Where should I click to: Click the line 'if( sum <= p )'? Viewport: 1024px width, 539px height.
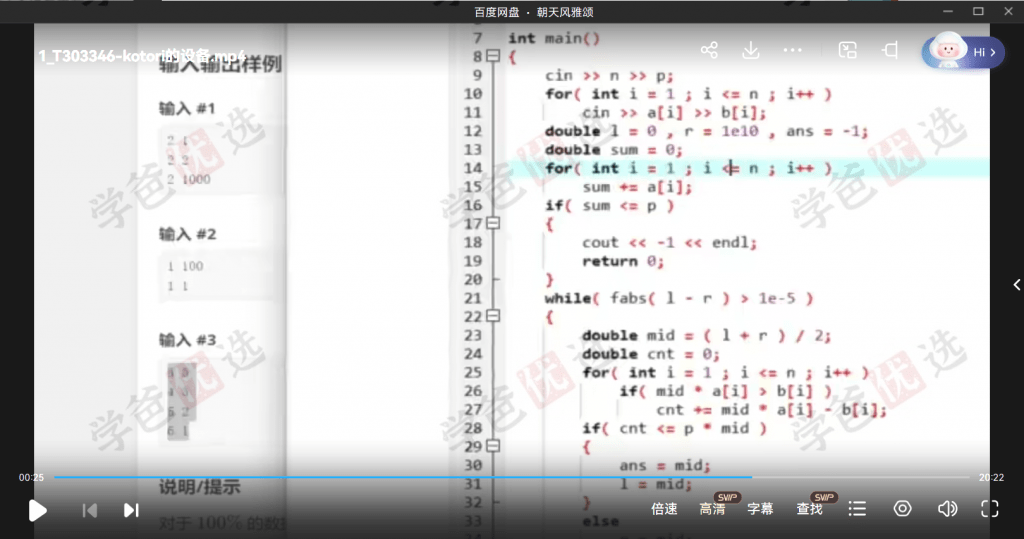[609, 206]
